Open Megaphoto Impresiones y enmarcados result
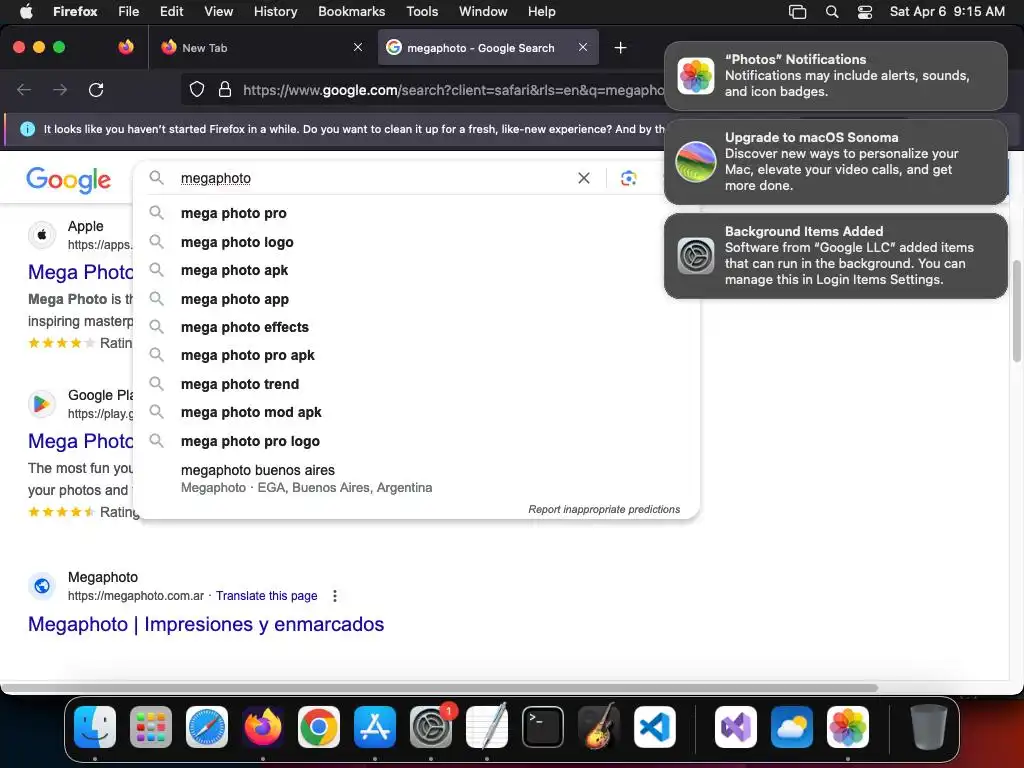 tap(206, 624)
